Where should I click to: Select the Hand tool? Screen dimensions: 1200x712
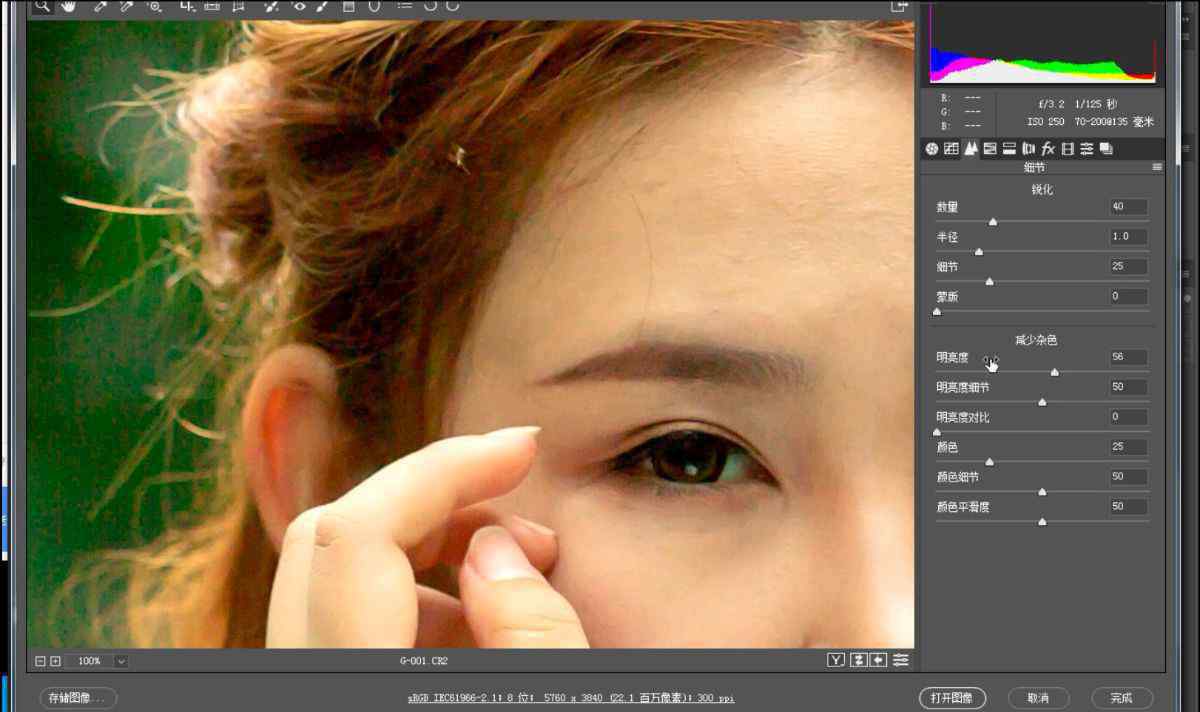tap(70, 6)
